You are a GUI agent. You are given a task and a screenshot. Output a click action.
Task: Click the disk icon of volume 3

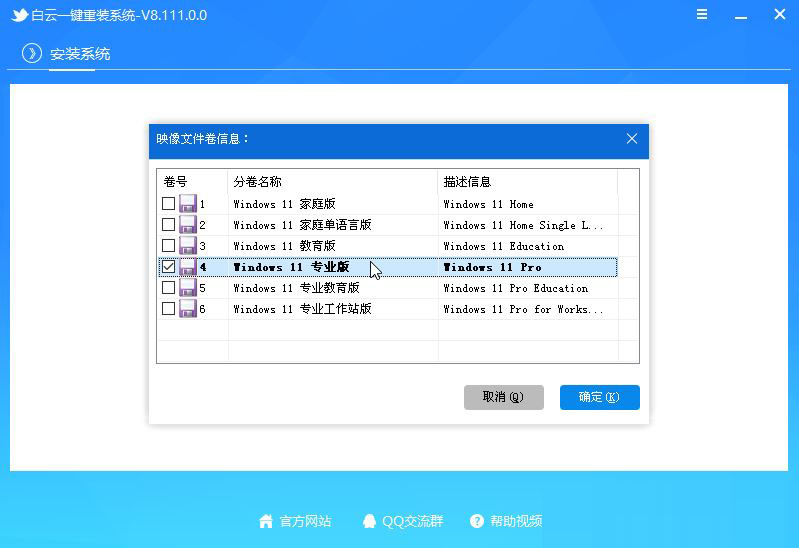pos(188,246)
